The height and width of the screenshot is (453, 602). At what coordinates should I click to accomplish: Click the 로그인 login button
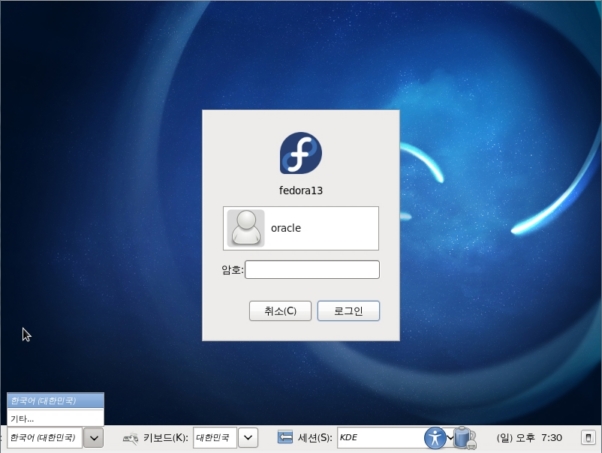pyautogui.click(x=348, y=311)
